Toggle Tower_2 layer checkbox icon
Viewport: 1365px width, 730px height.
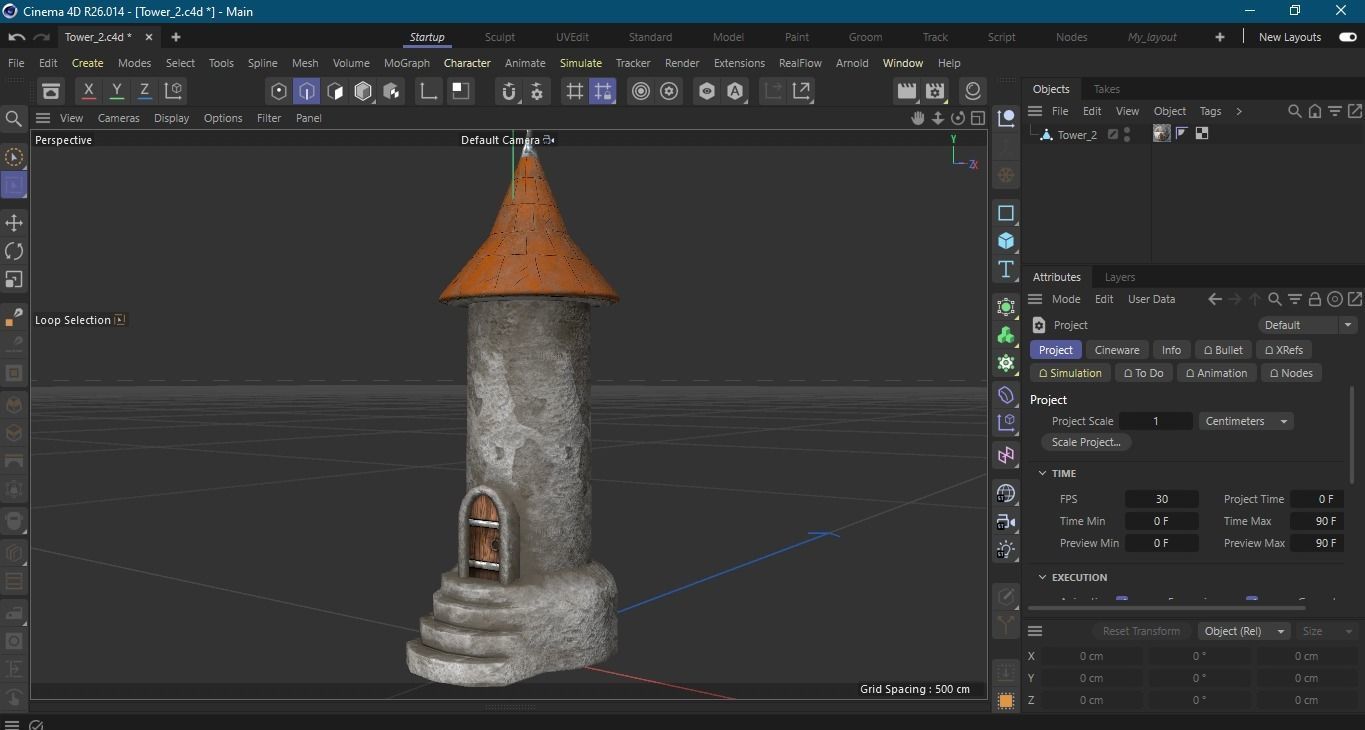click(x=1112, y=134)
